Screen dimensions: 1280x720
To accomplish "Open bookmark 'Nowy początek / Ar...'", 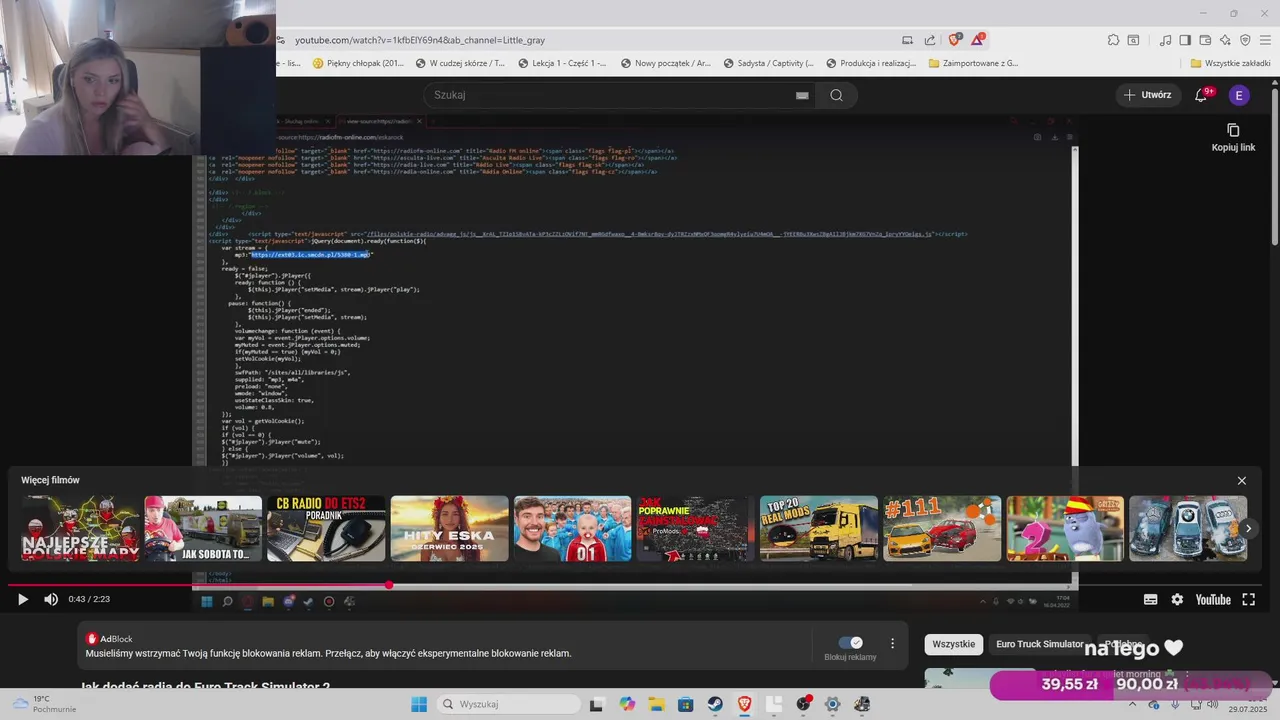I will (x=665, y=63).
